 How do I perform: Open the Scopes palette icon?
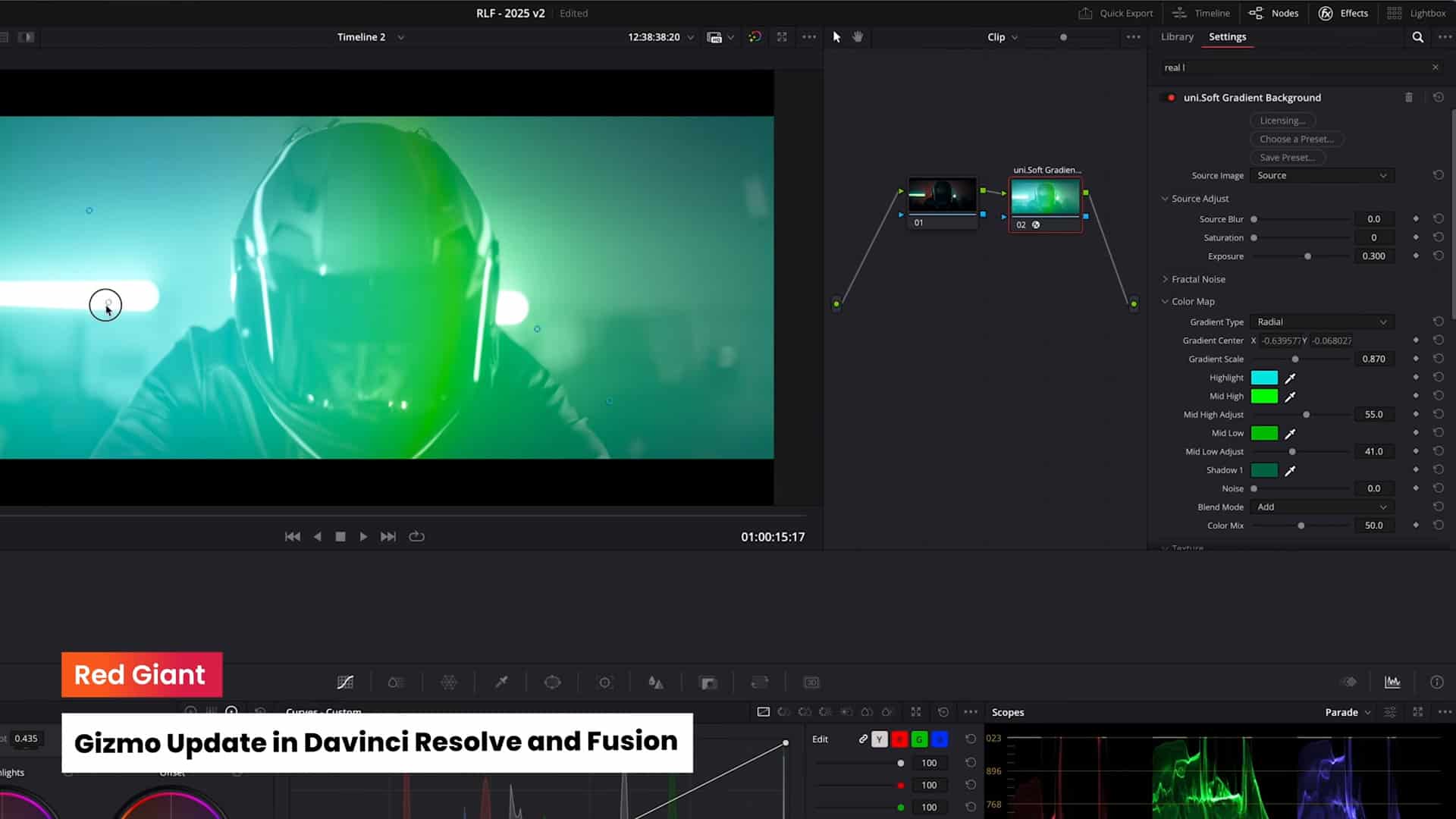point(1392,682)
